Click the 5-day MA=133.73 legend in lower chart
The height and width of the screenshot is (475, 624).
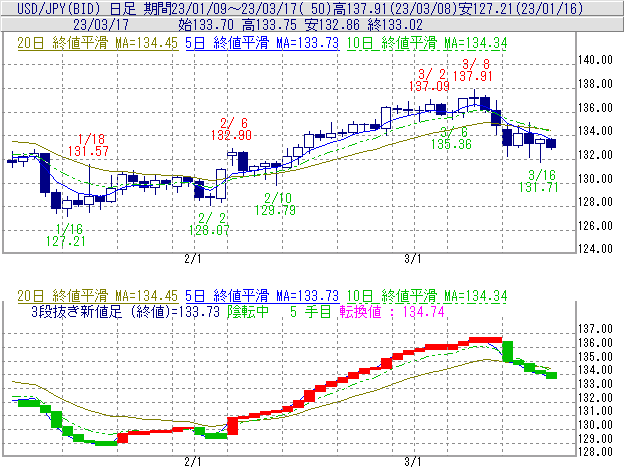pos(262,296)
